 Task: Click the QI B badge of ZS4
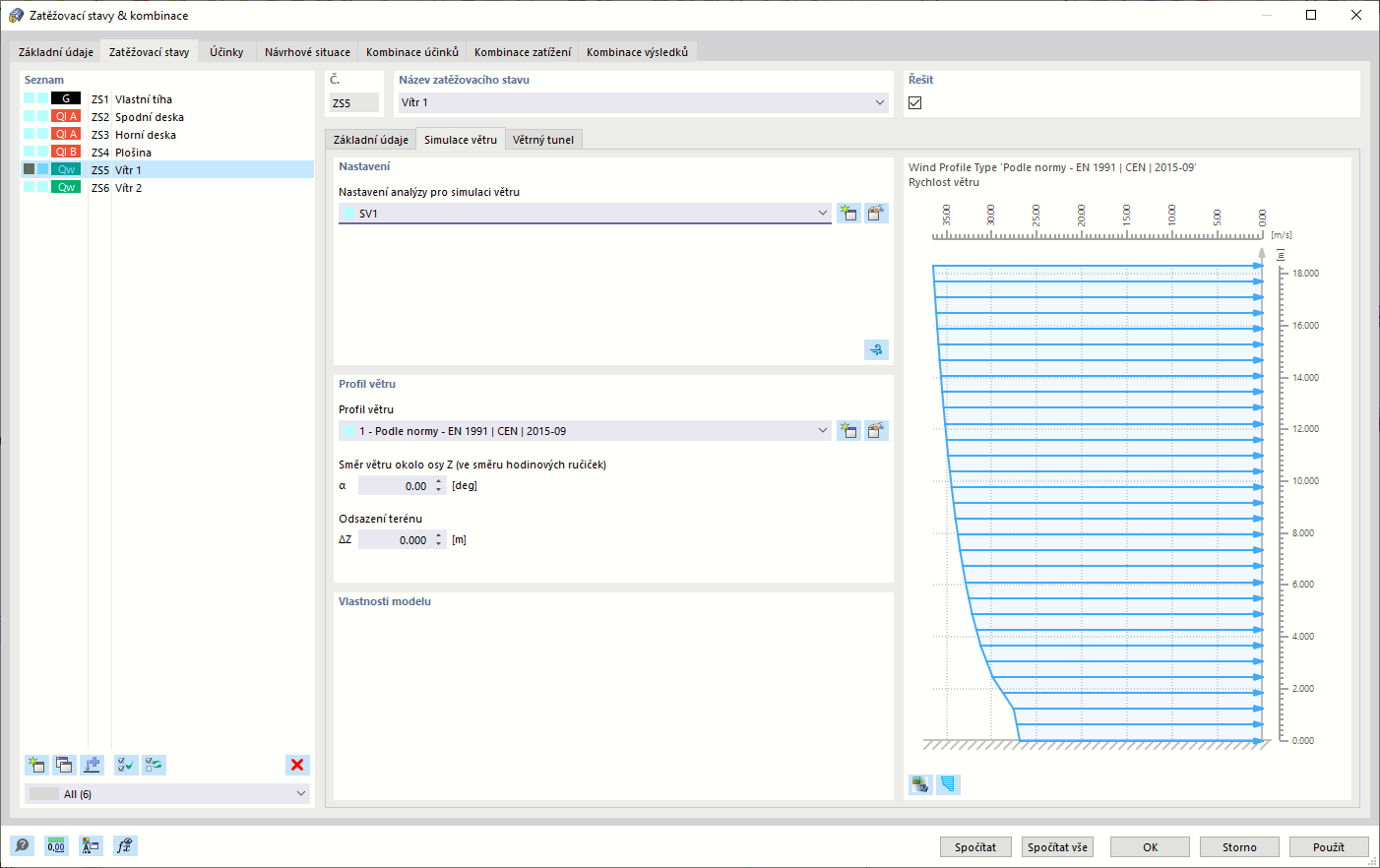pyautogui.click(x=66, y=152)
